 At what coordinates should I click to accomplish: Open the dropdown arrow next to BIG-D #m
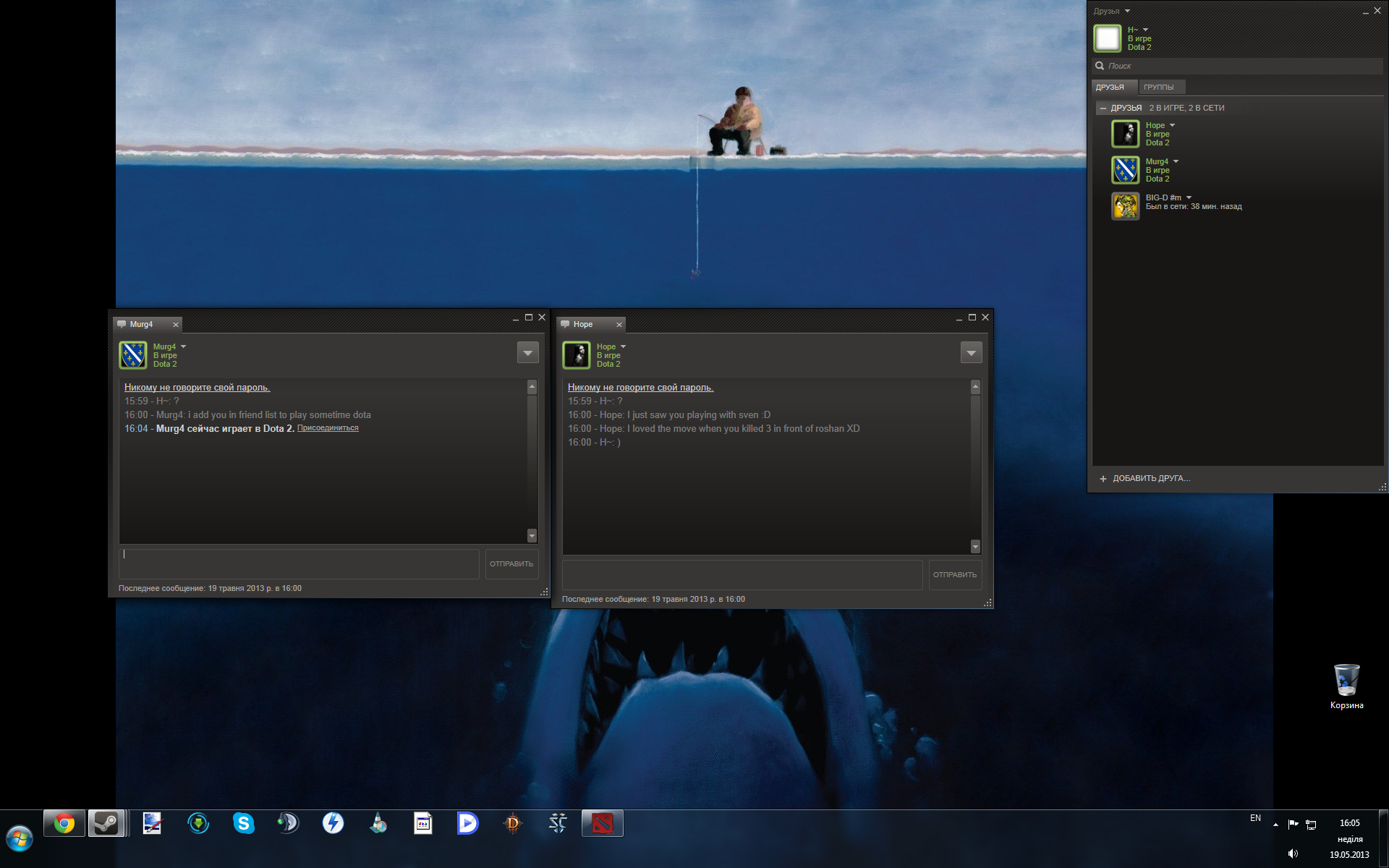pos(1189,197)
